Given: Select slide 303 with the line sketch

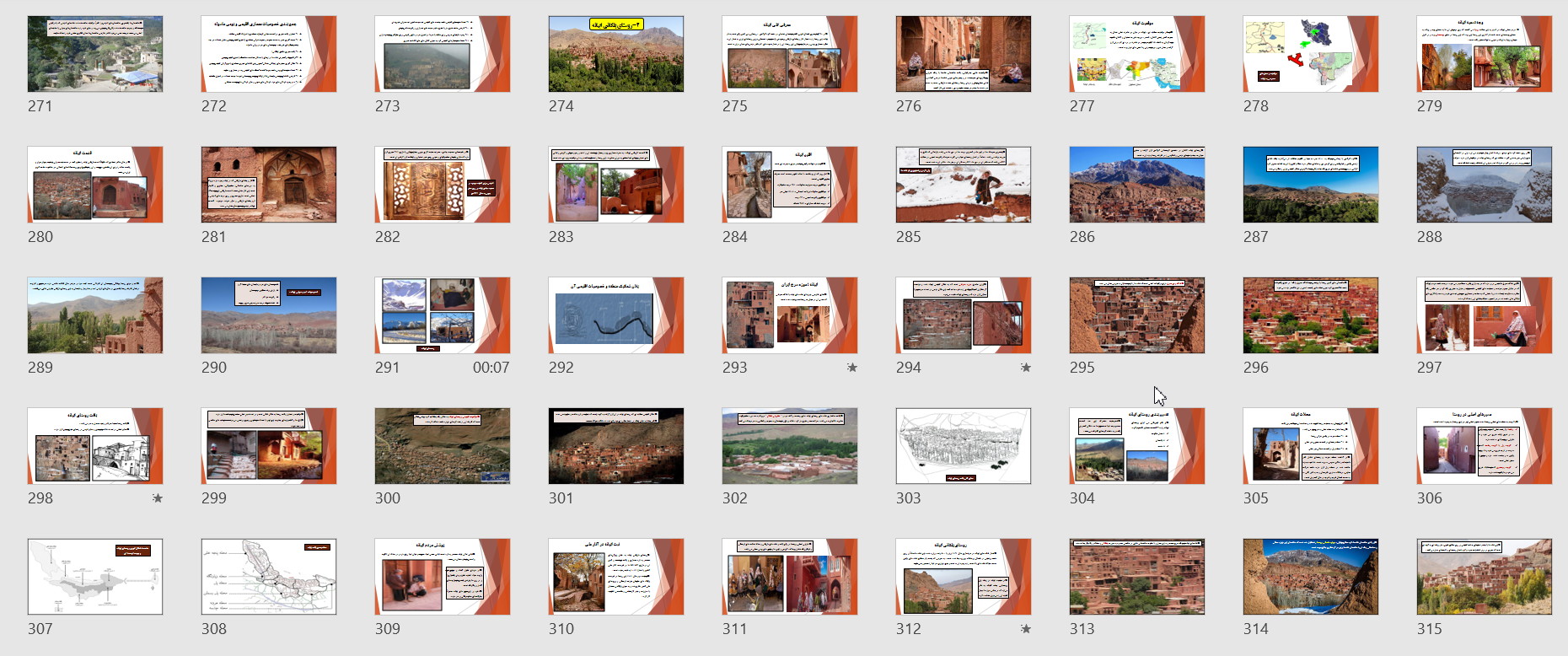Looking at the screenshot, I should click(x=963, y=446).
